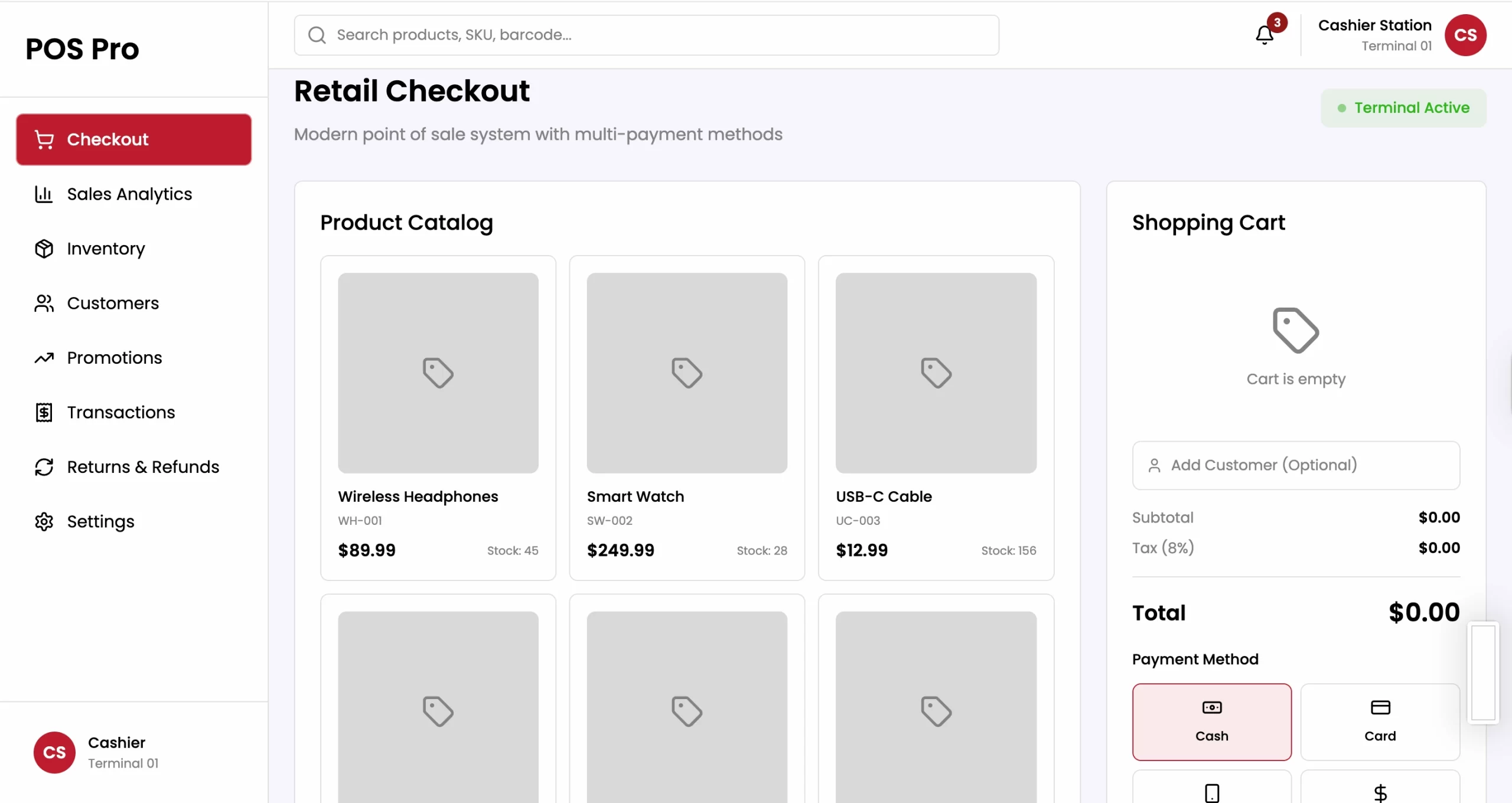Screen dimensions: 1512x803
Task: Click the Sales Analytics chart icon
Action: pyautogui.click(x=44, y=194)
